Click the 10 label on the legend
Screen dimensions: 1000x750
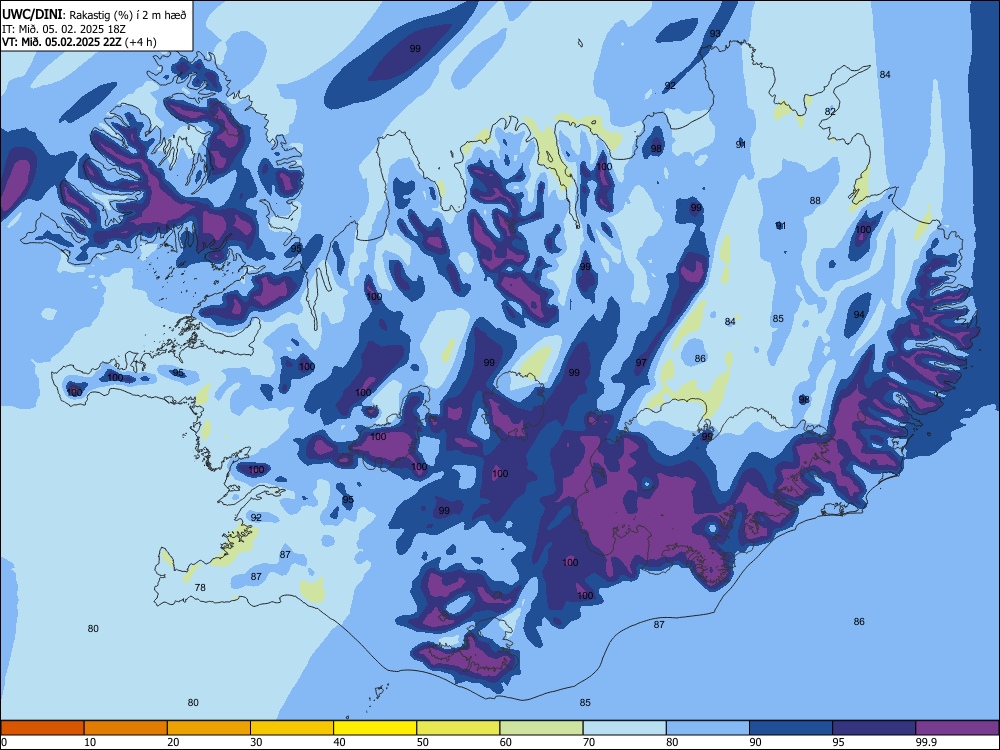pos(90,742)
